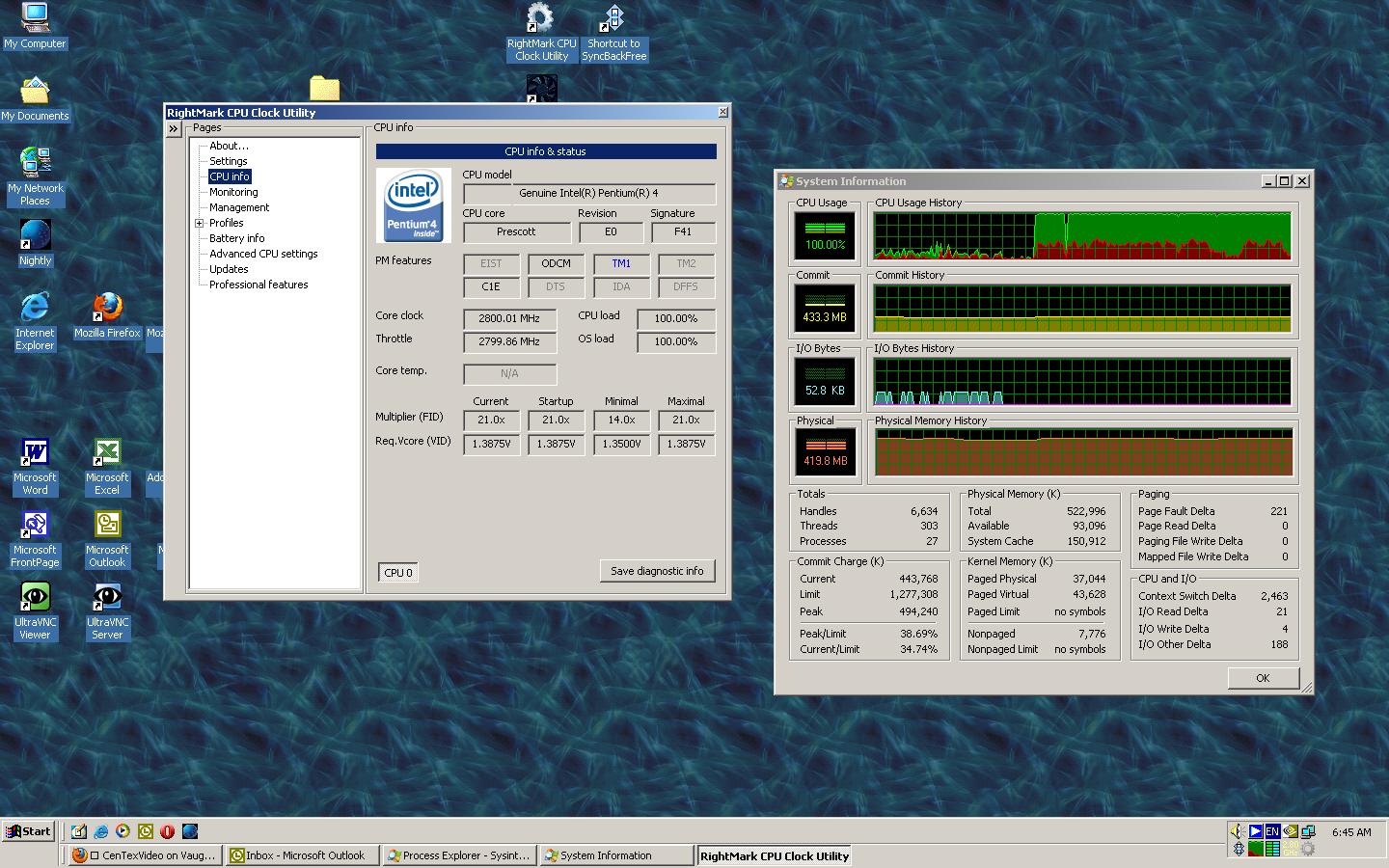Open Microsoft FrontPage desktop shortcut
Image resolution: width=1389 pixels, height=868 pixels.
(35, 539)
